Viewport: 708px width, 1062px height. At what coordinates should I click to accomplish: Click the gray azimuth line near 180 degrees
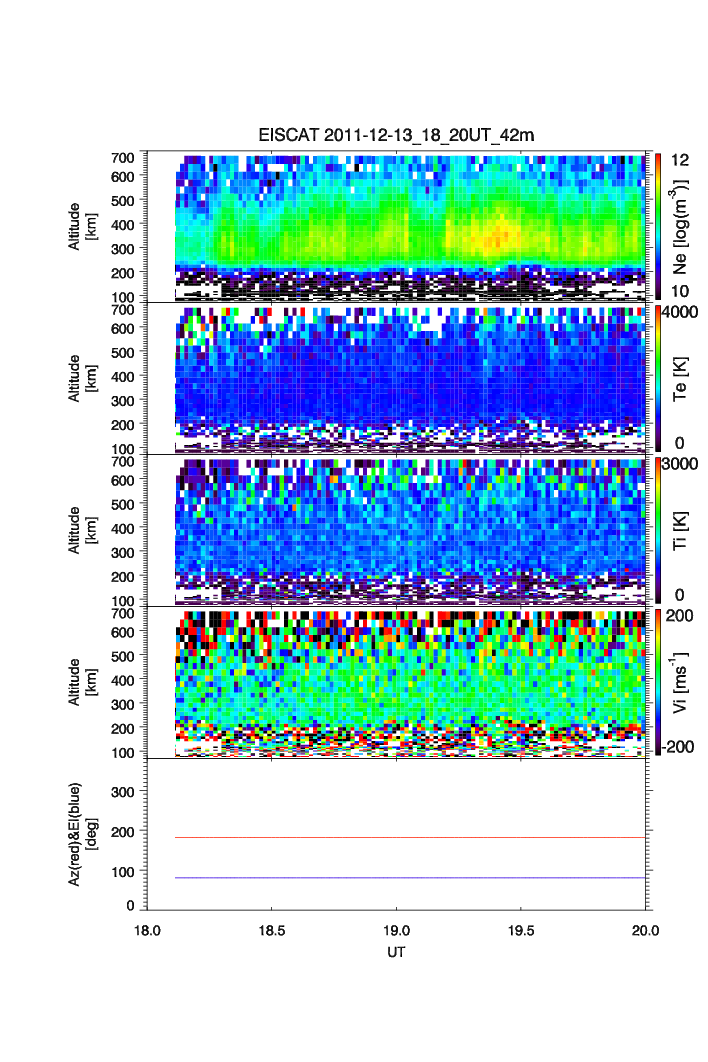pyautogui.click(x=400, y=837)
